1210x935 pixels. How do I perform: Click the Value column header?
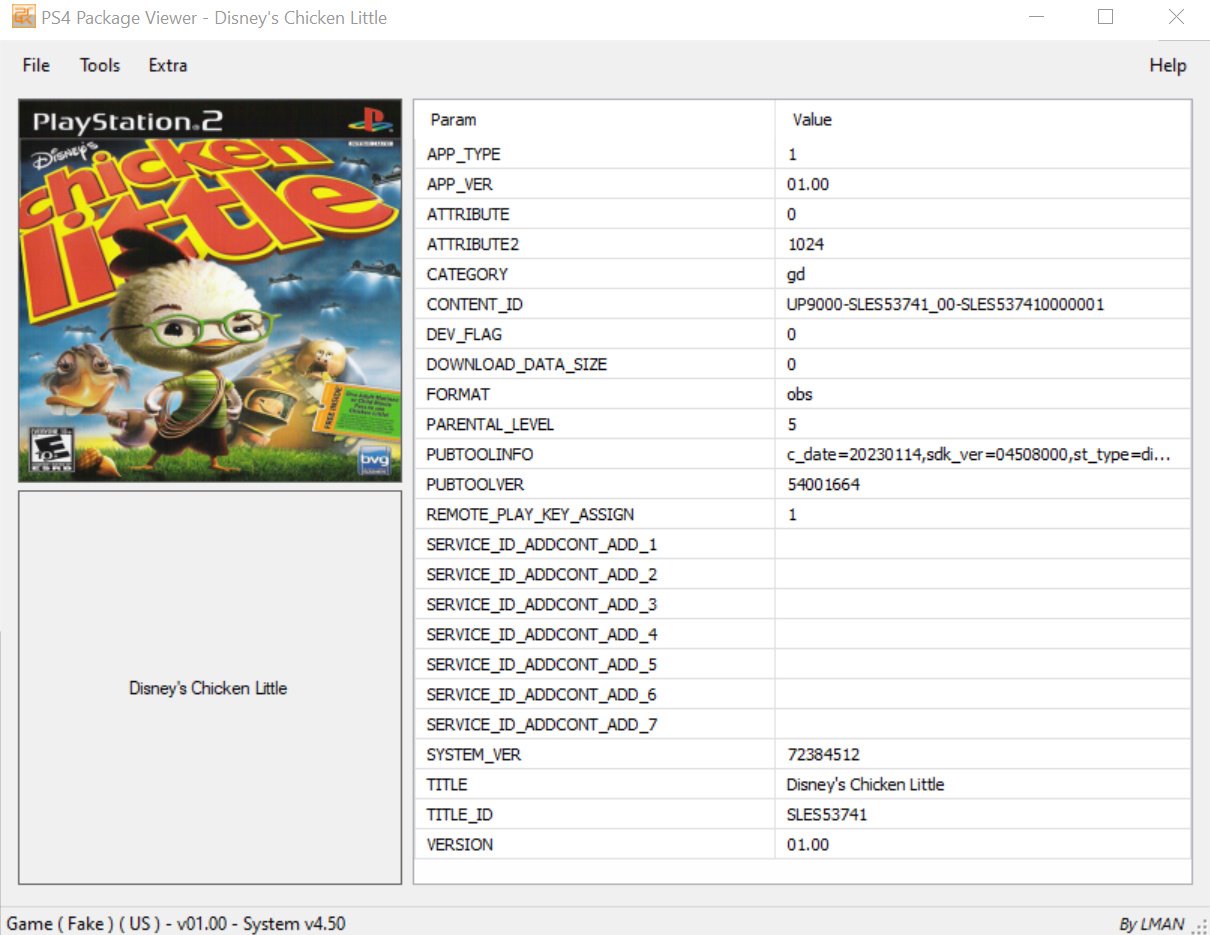pos(811,120)
